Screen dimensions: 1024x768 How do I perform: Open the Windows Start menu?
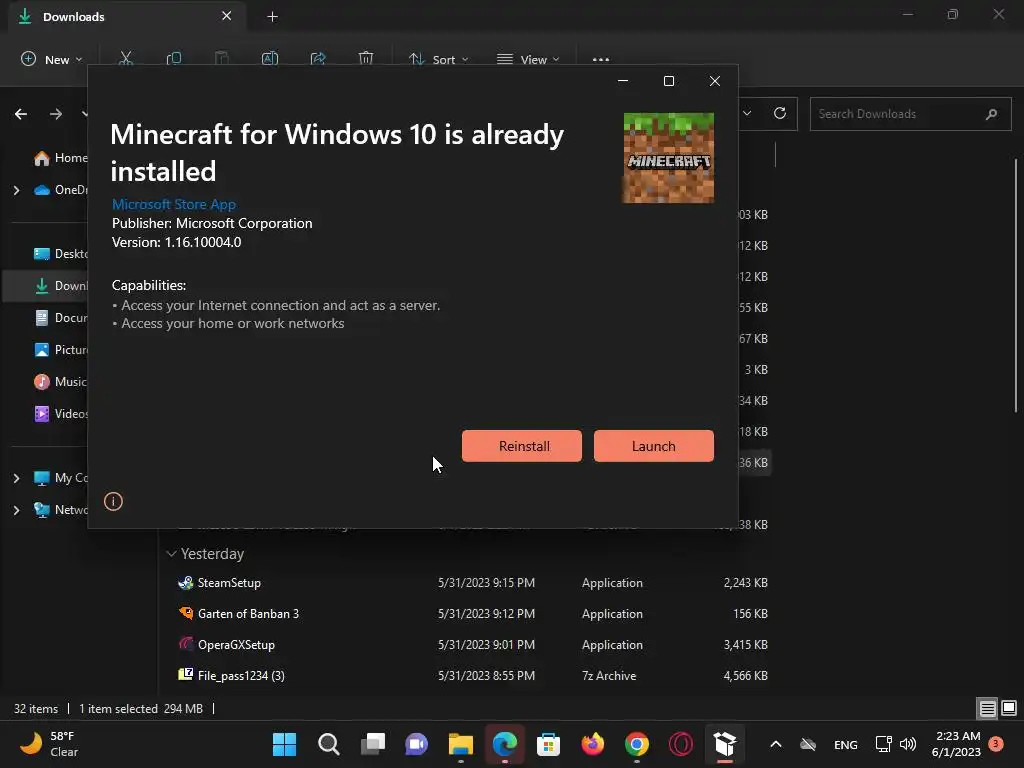tap(284, 744)
